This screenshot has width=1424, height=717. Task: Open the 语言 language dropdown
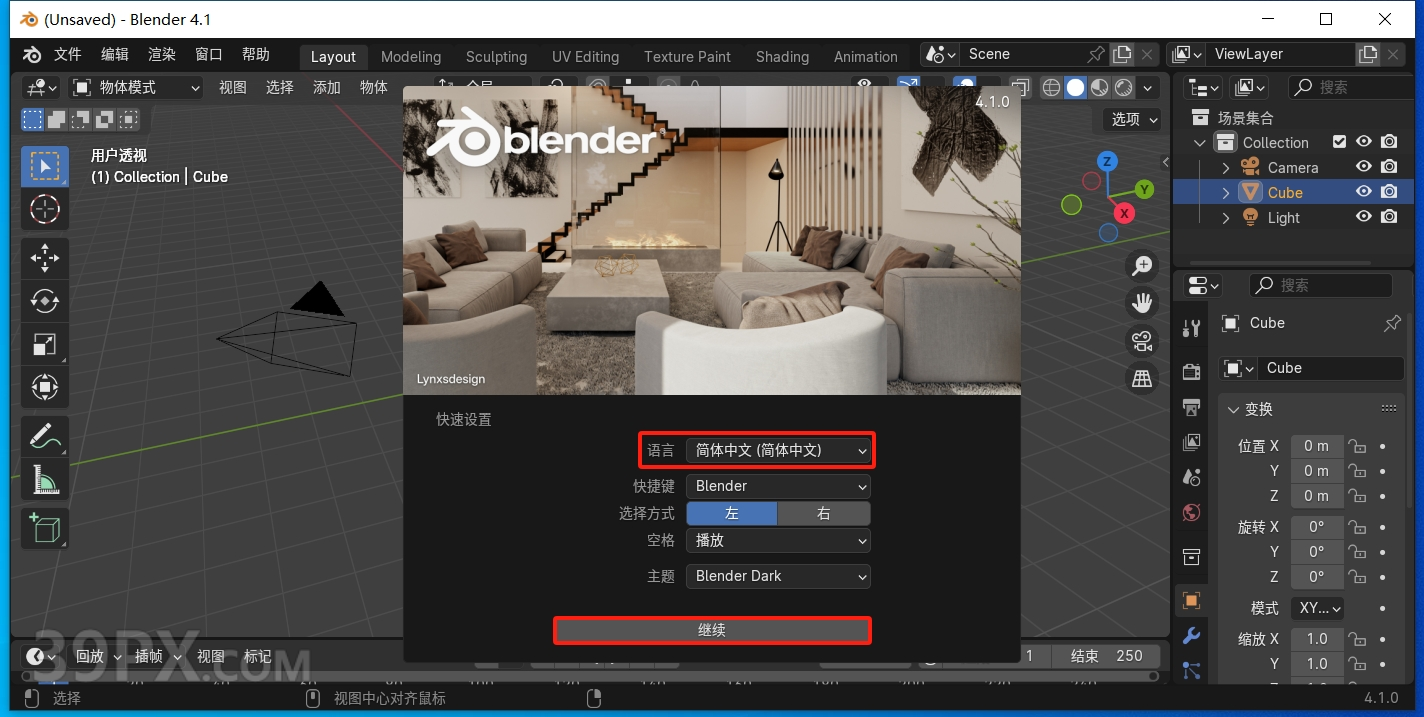coord(778,450)
